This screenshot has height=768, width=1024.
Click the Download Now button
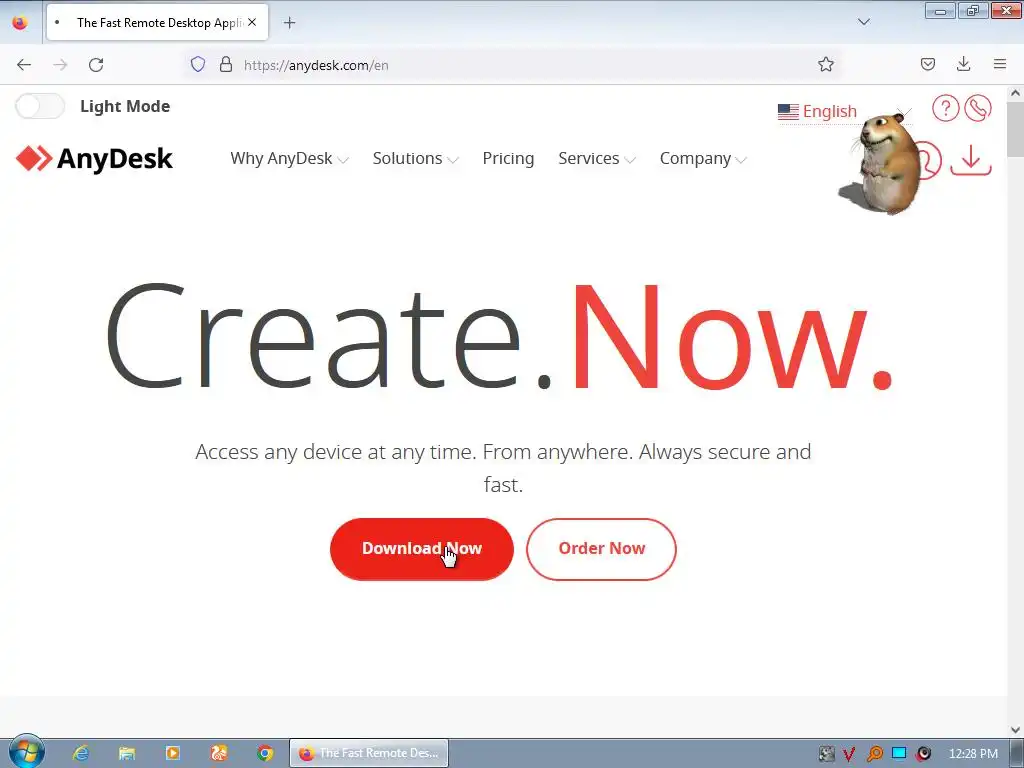pos(422,549)
